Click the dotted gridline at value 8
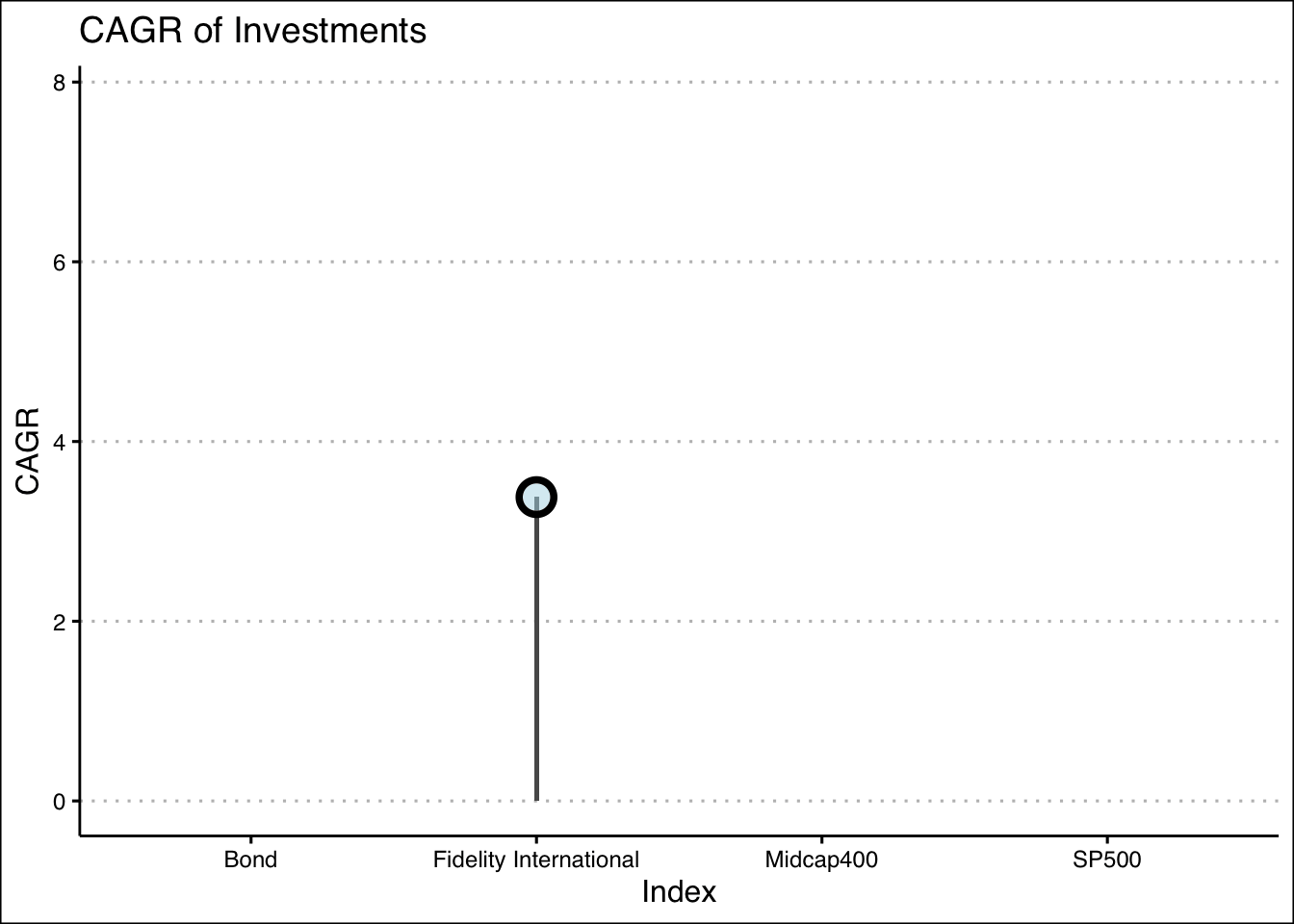The width and height of the screenshot is (1294, 924). point(679,82)
